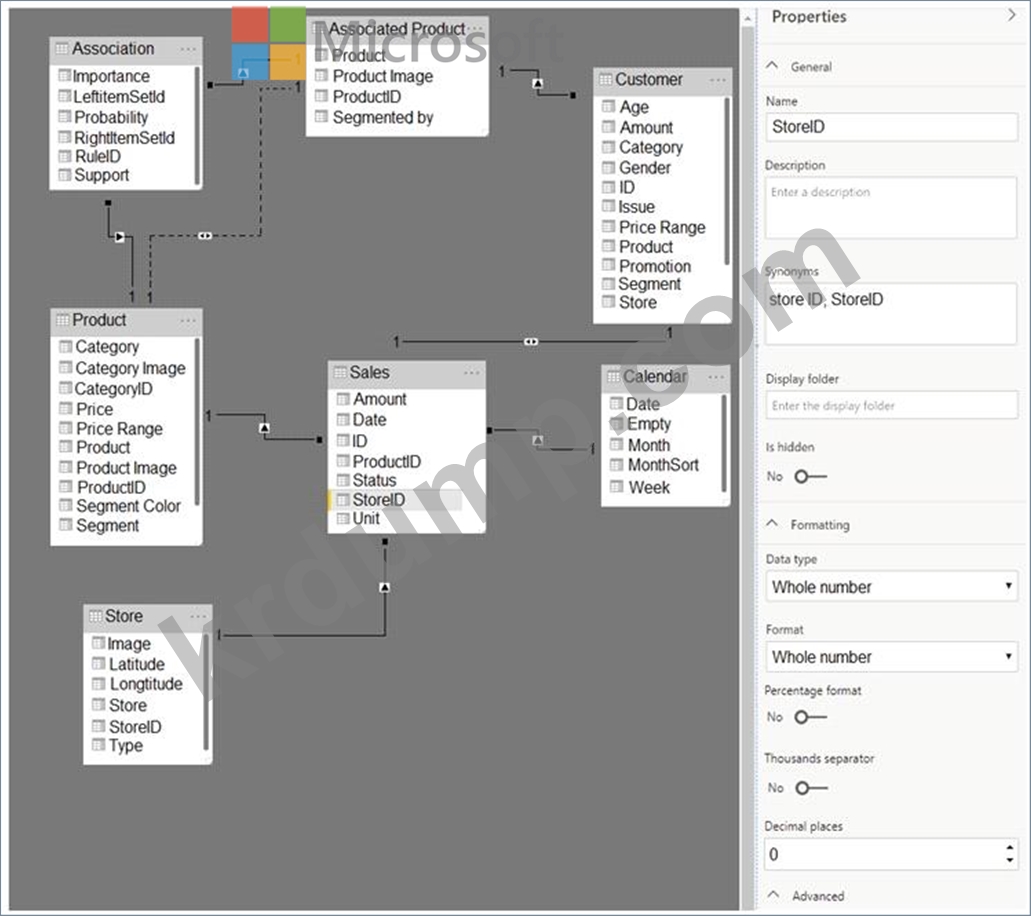Select the RuleID field in Association

[x=97, y=157]
